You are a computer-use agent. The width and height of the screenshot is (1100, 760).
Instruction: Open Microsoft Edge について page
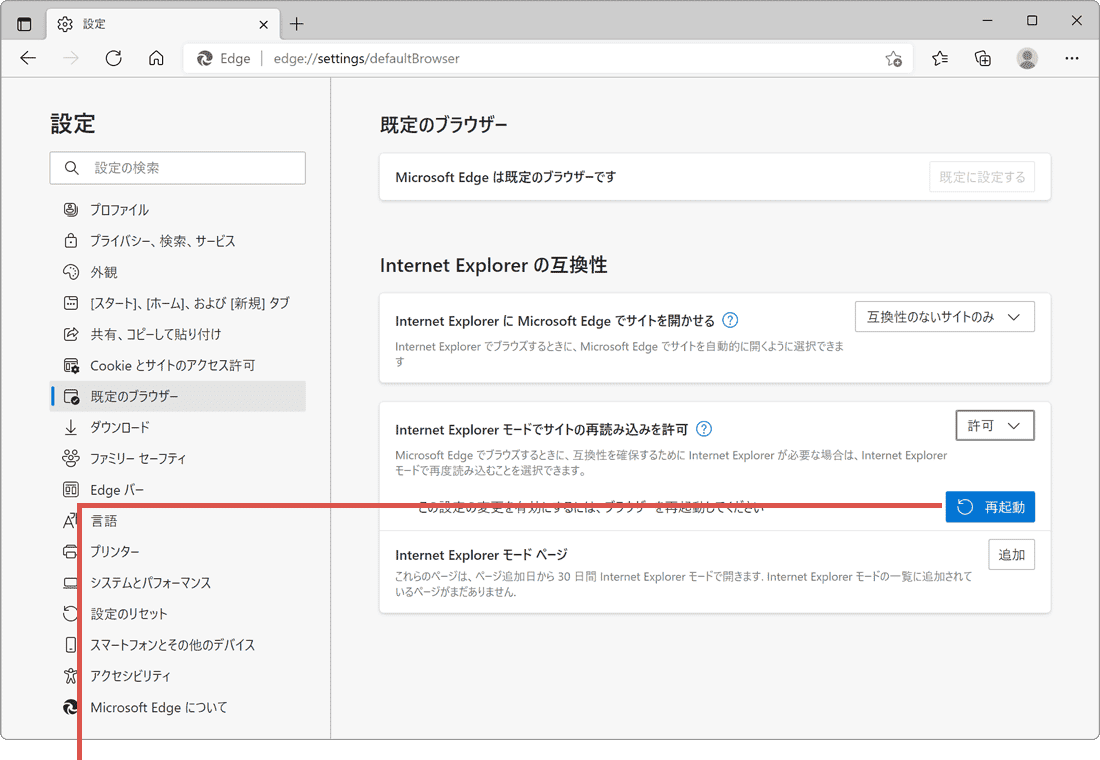click(x=177, y=707)
